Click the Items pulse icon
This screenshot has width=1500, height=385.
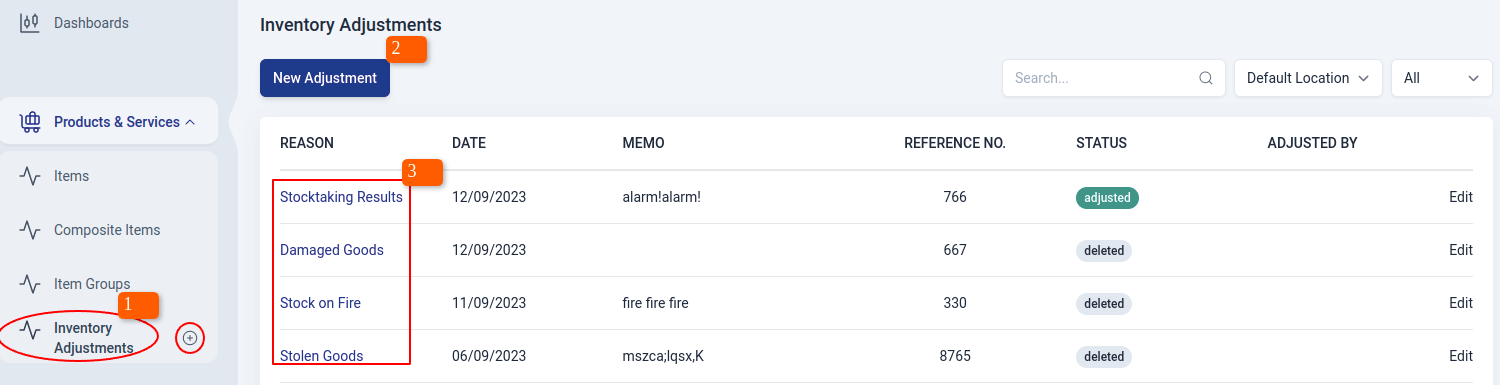30,176
